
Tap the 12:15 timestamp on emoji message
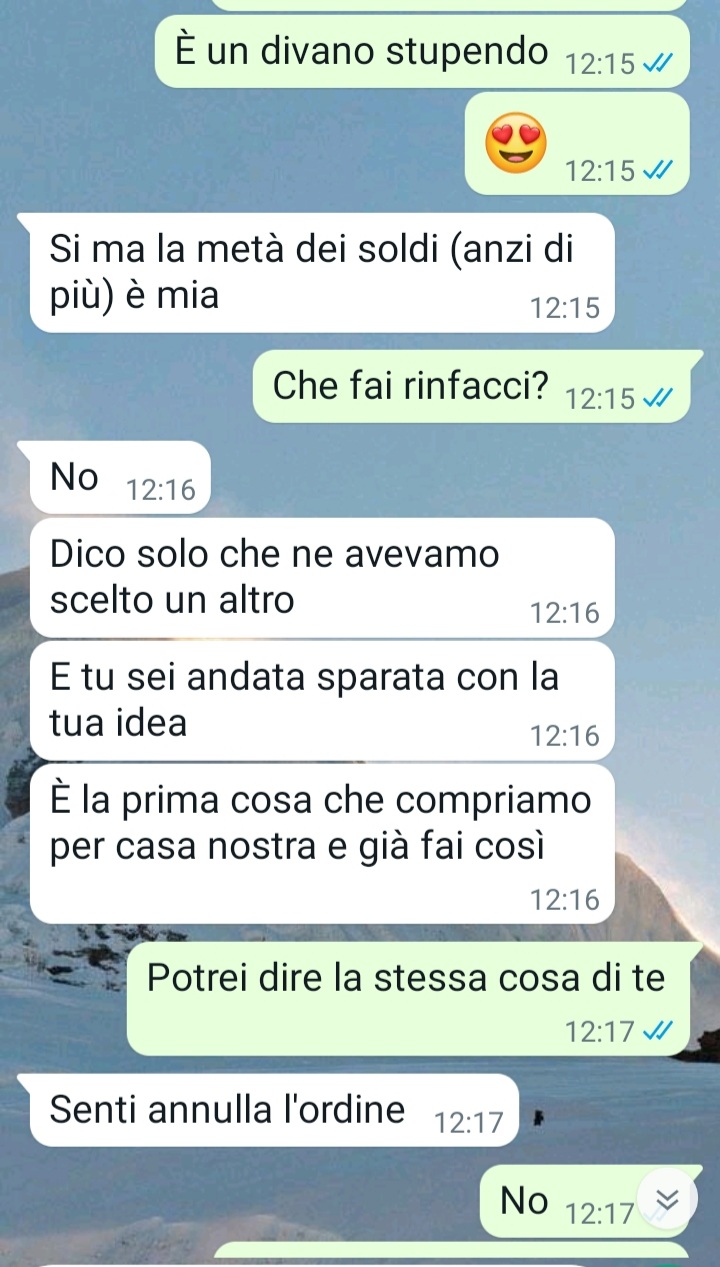599,172
